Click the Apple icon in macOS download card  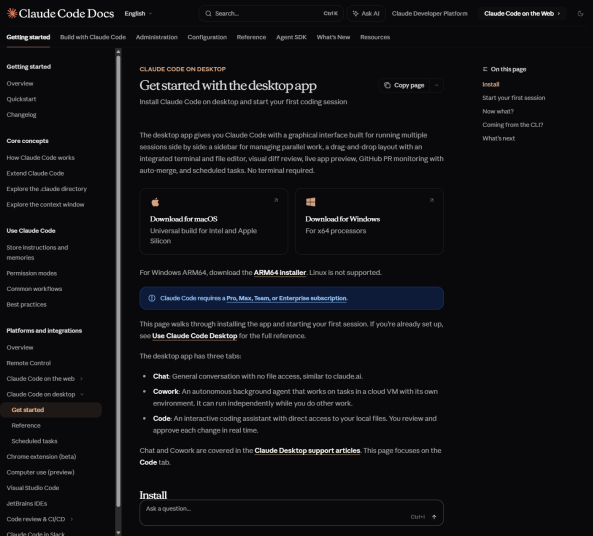[155, 202]
